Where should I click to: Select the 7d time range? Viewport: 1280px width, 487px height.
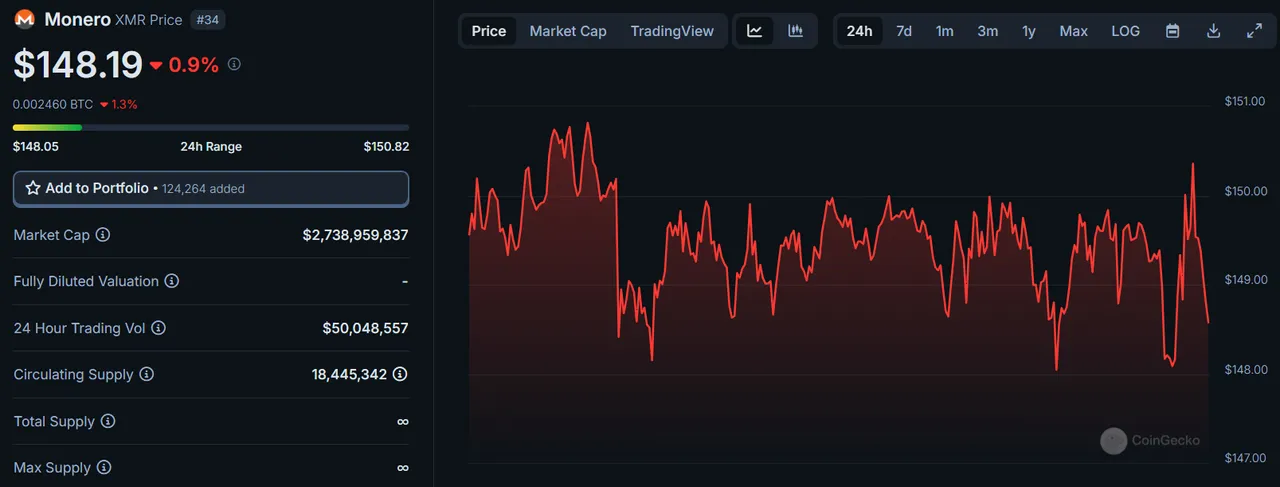(904, 31)
